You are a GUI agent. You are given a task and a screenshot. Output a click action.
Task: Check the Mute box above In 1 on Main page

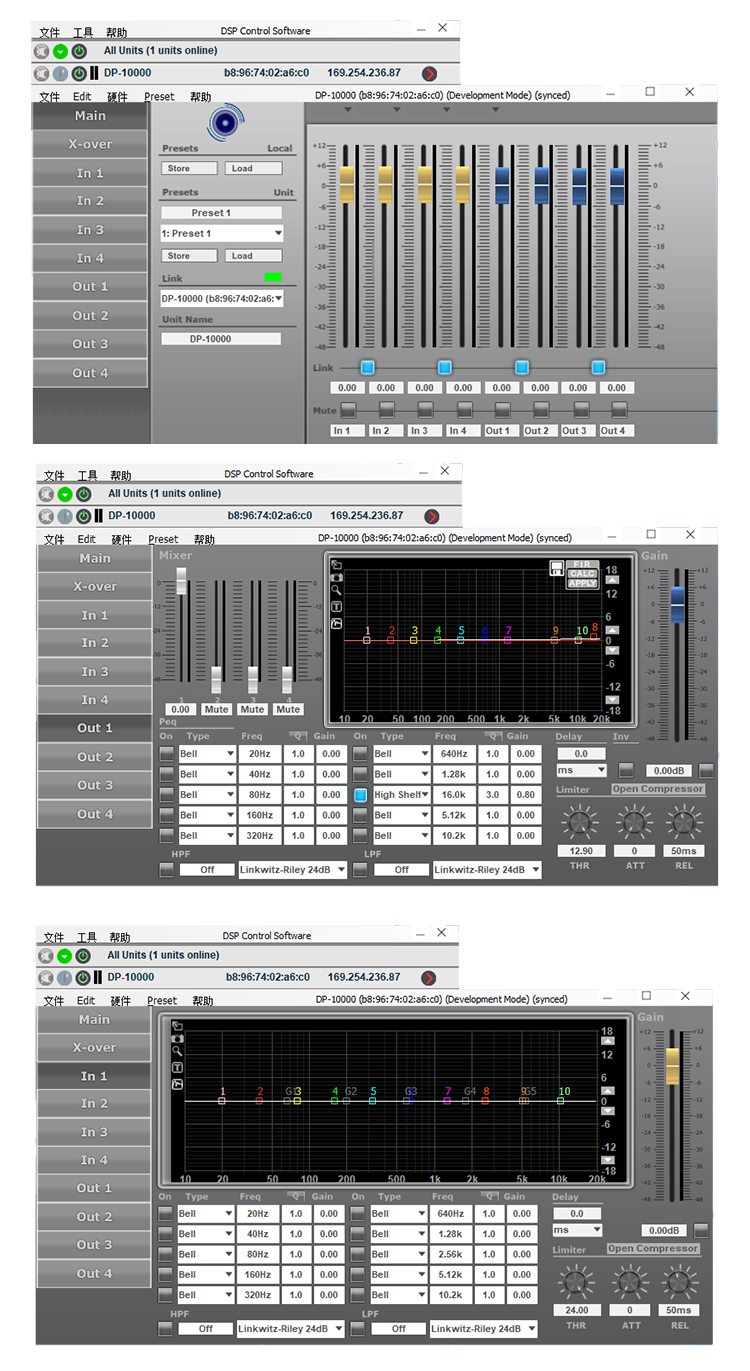(x=348, y=409)
